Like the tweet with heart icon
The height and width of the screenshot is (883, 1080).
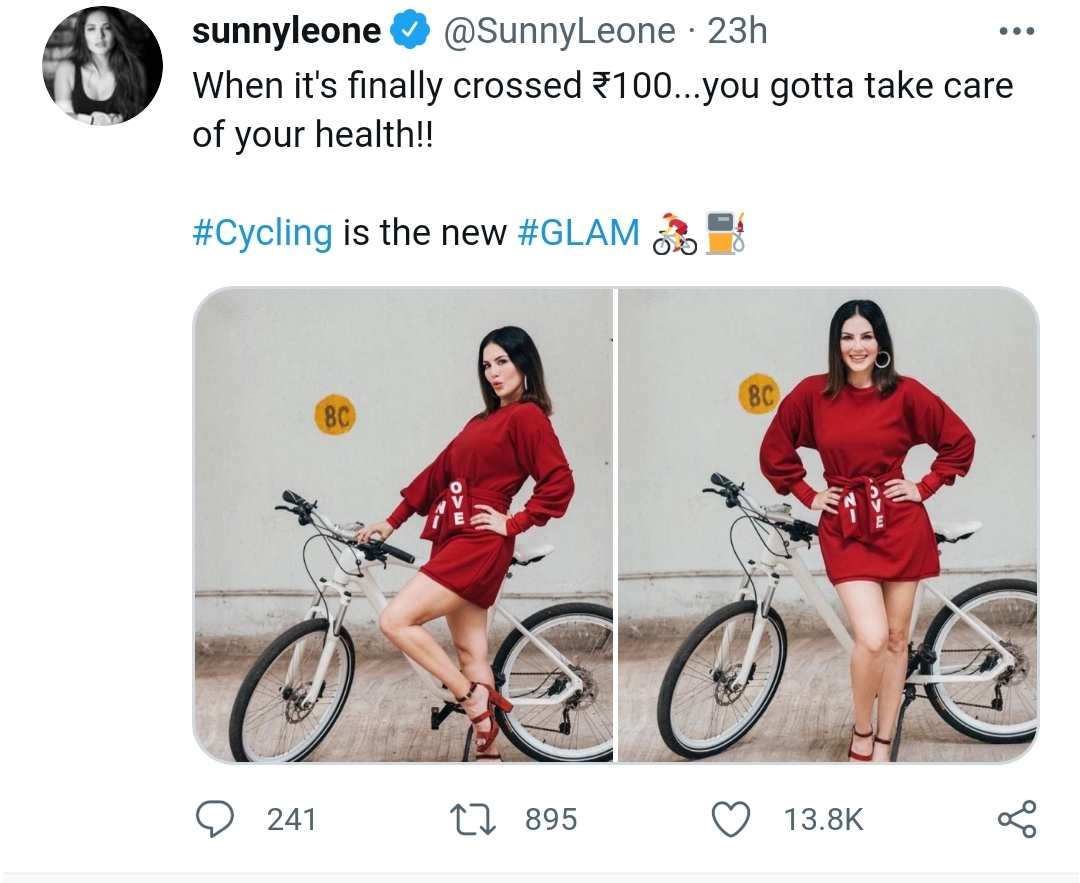730,820
